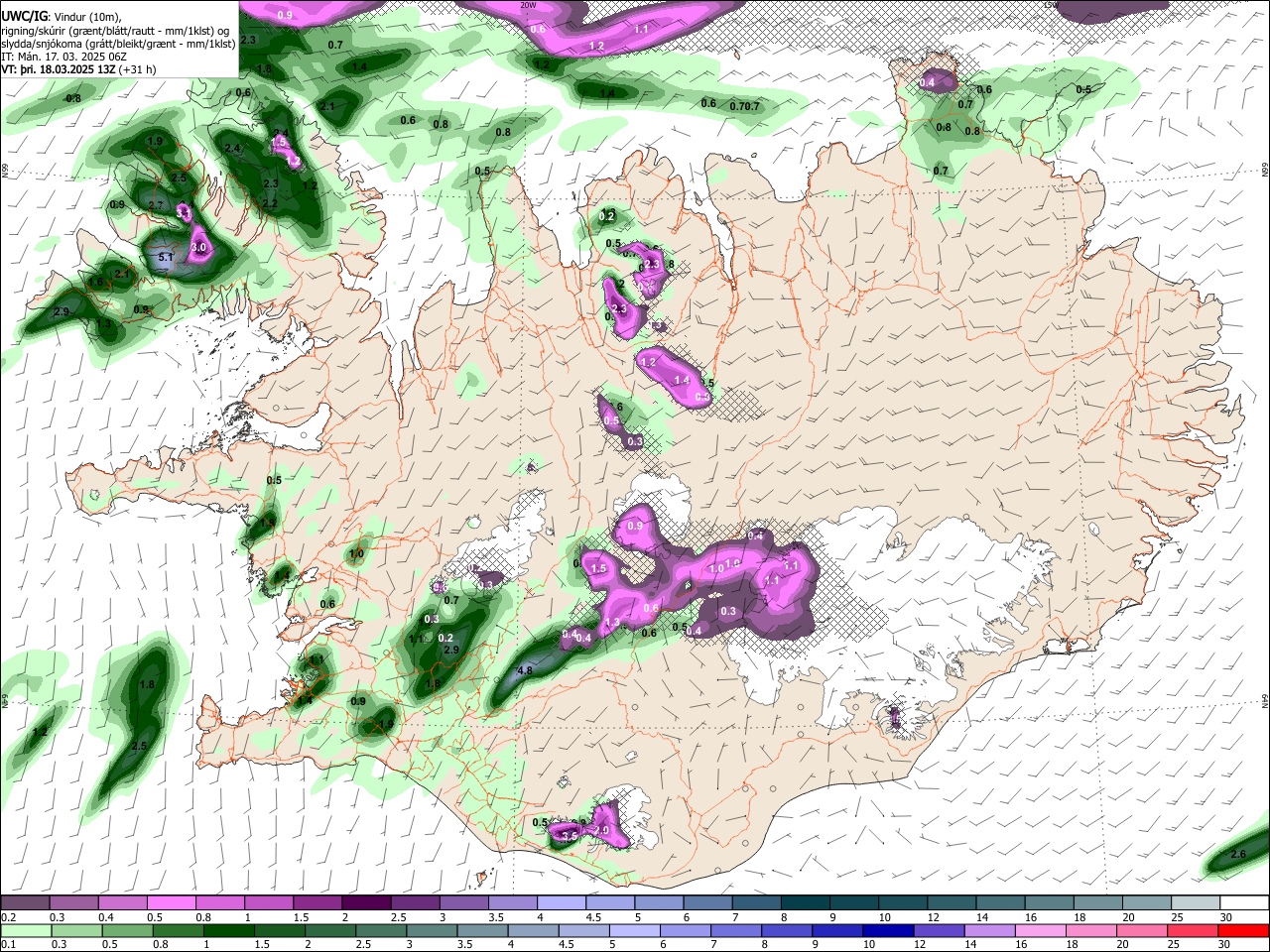
Task: Click the "64N" latitude label on the right edge
Action: (1265, 700)
